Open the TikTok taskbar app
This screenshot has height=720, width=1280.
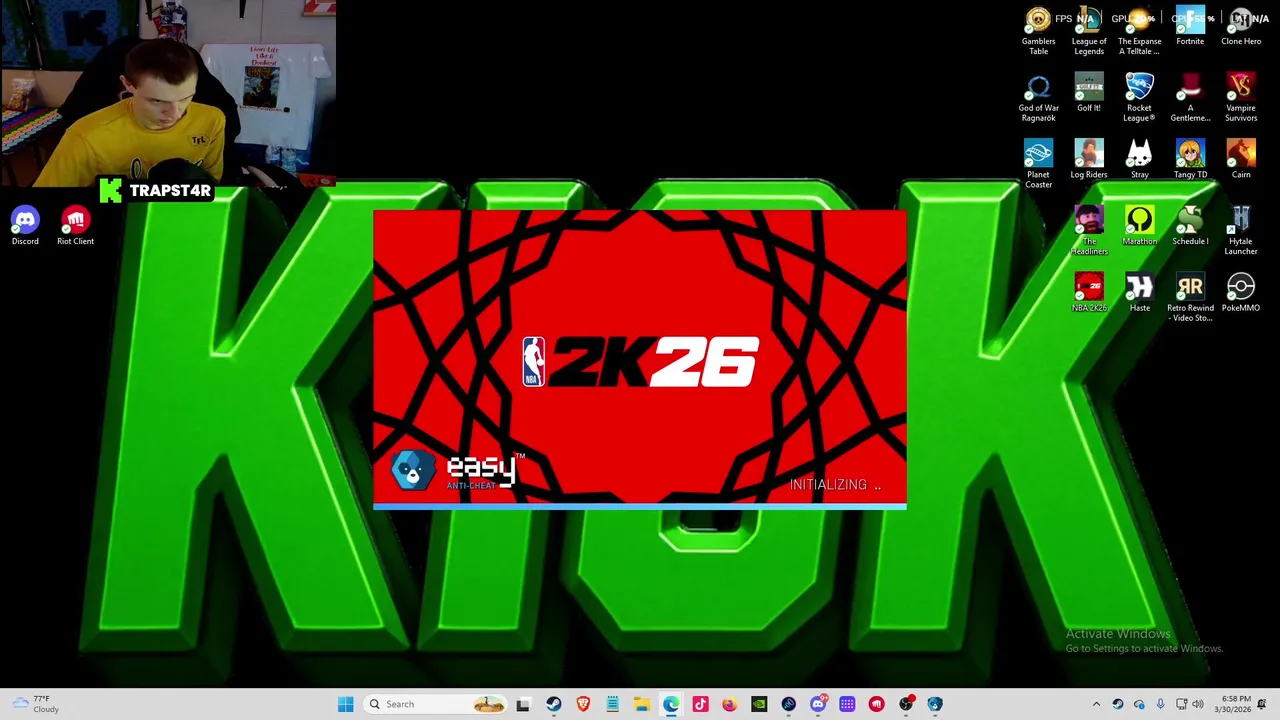click(700, 704)
